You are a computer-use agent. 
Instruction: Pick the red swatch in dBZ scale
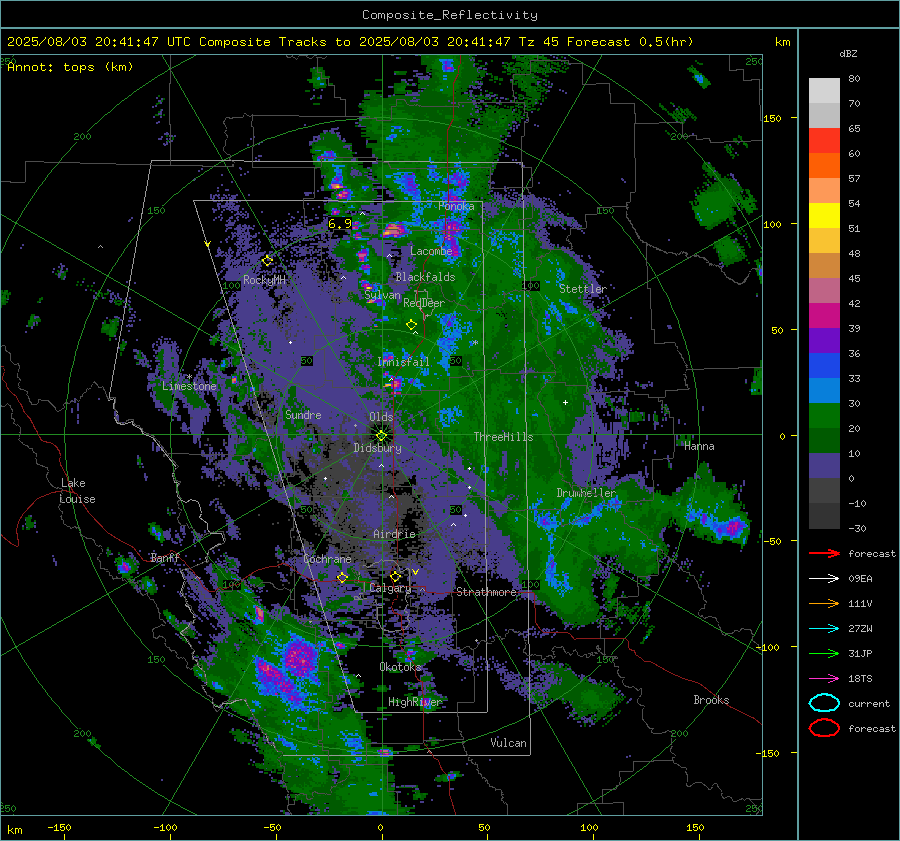[x=824, y=141]
